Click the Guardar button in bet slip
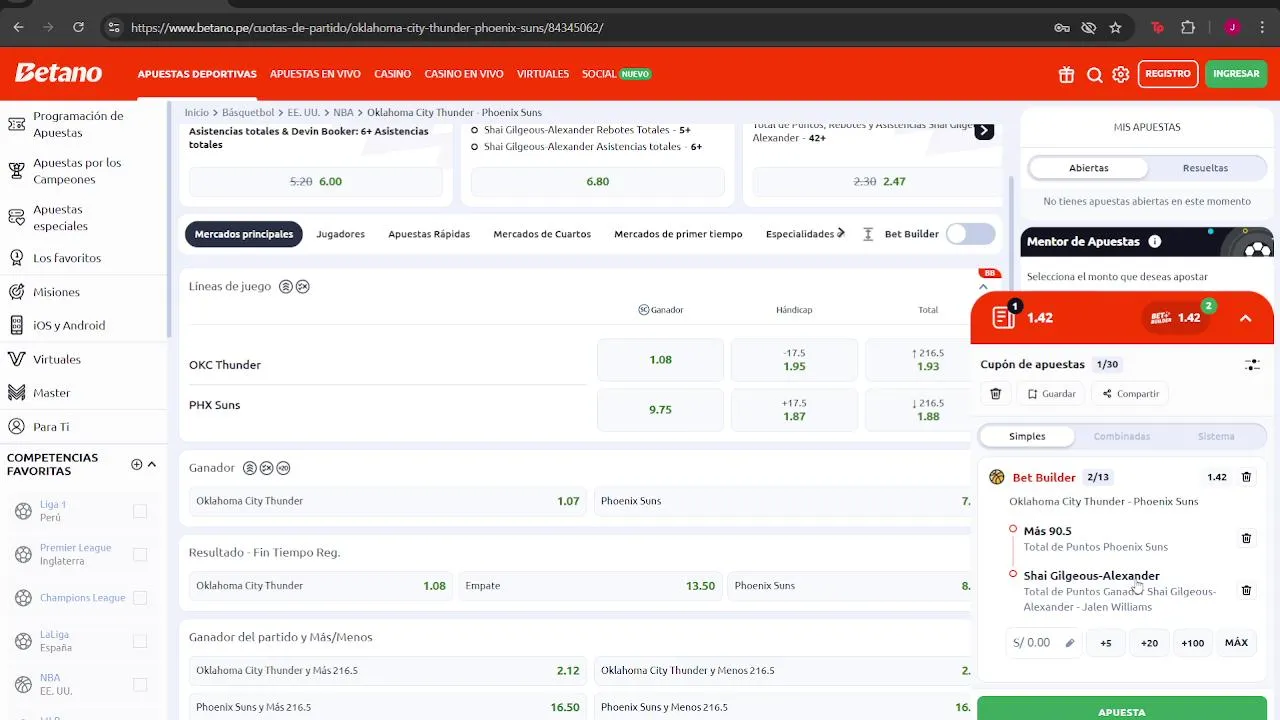Screen dimensions: 1280x720 1051,394
